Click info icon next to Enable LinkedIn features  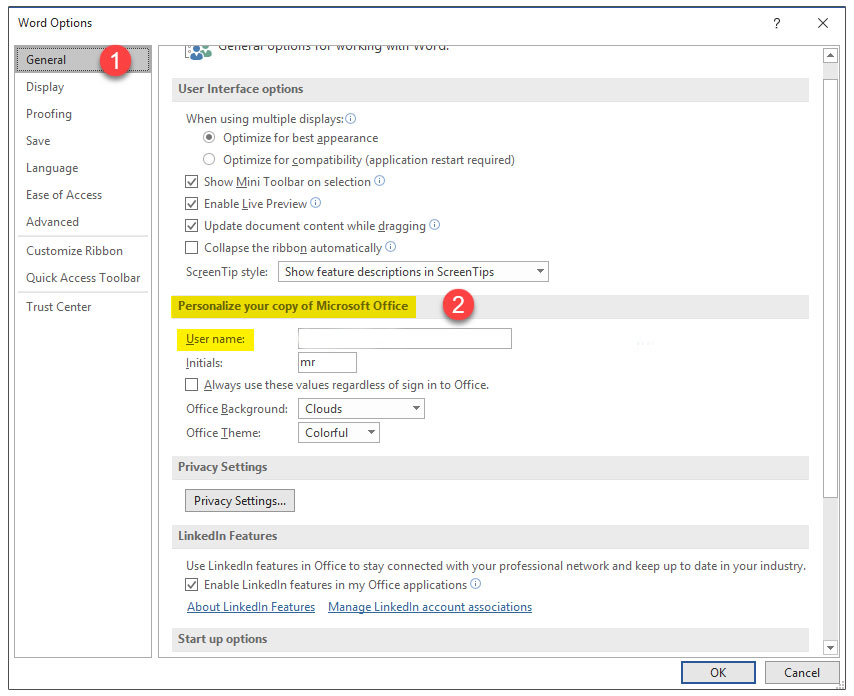click(475, 584)
